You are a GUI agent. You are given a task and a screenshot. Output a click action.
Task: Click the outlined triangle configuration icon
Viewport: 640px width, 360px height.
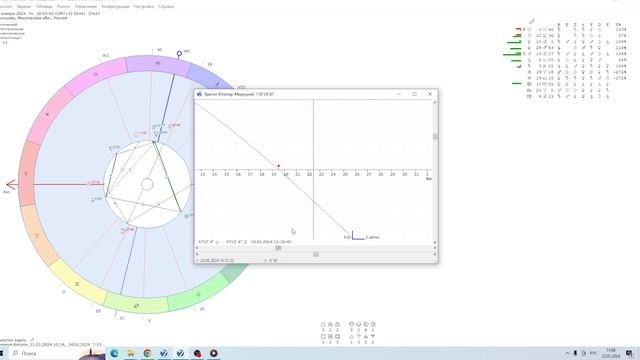(x=351, y=337)
